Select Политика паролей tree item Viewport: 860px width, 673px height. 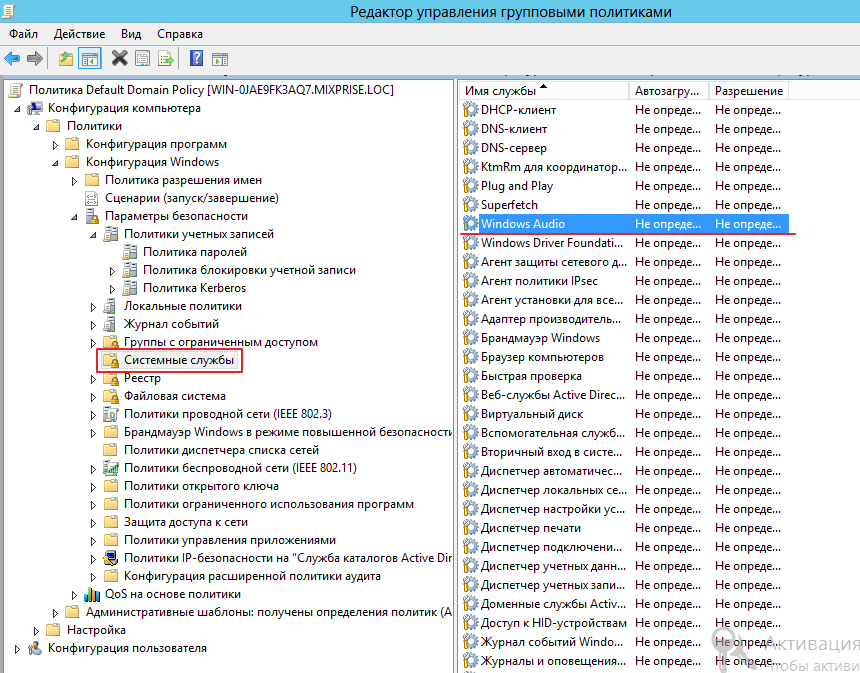pos(194,252)
